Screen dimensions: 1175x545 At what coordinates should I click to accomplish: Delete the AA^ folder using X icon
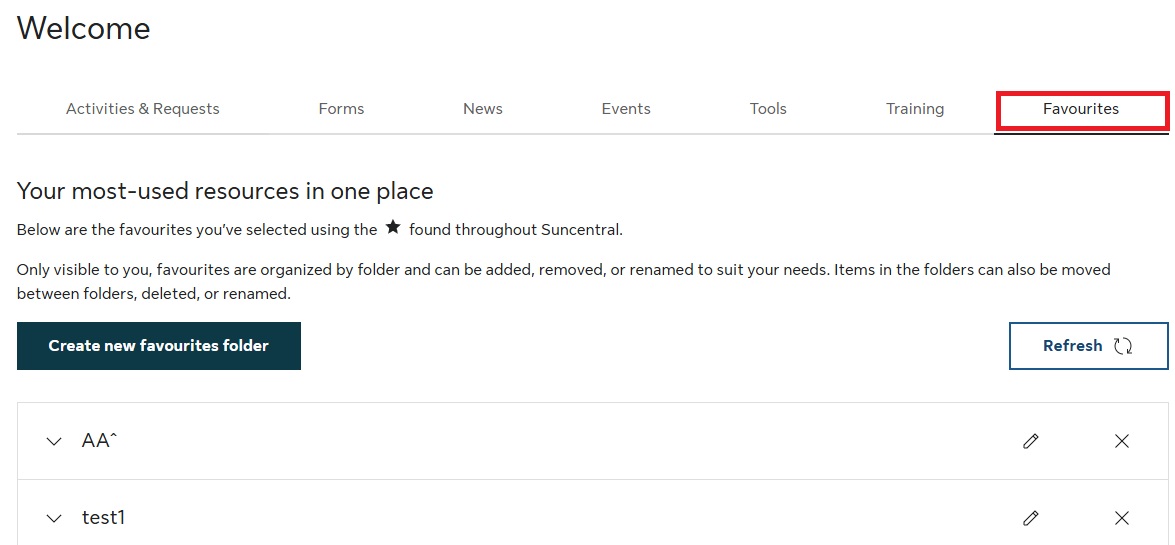tap(1121, 441)
